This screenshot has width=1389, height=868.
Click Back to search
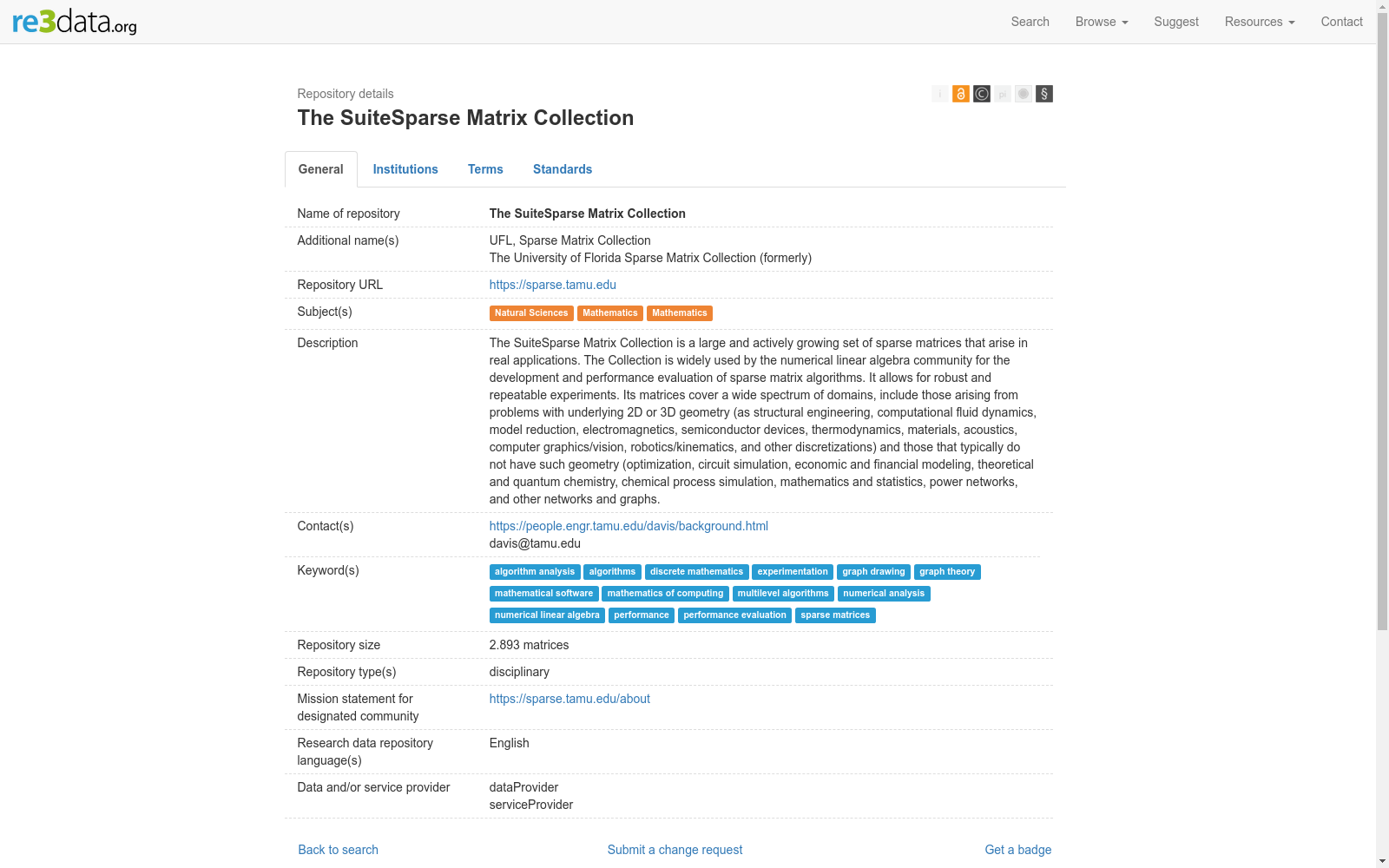coord(339,850)
